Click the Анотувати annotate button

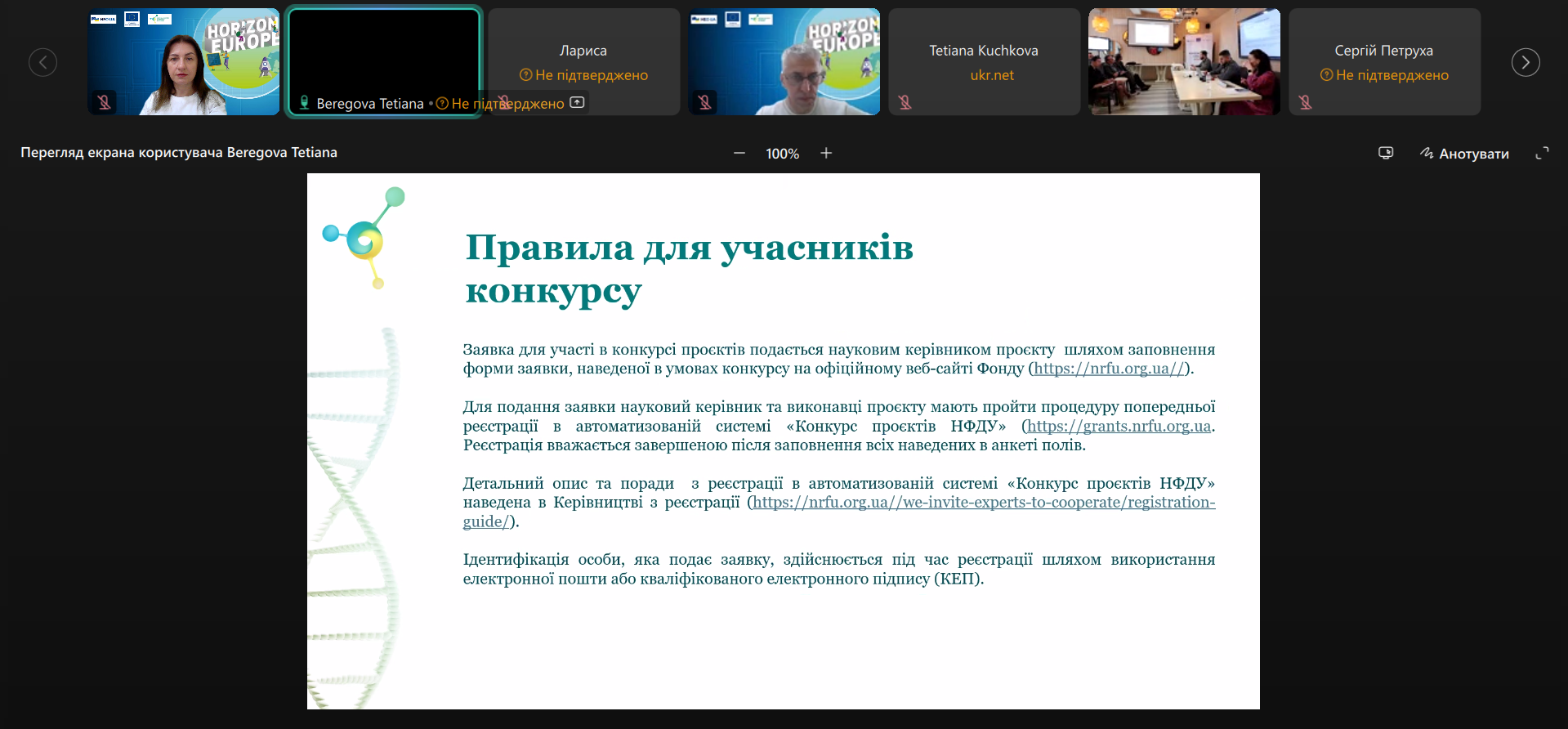click(1464, 154)
